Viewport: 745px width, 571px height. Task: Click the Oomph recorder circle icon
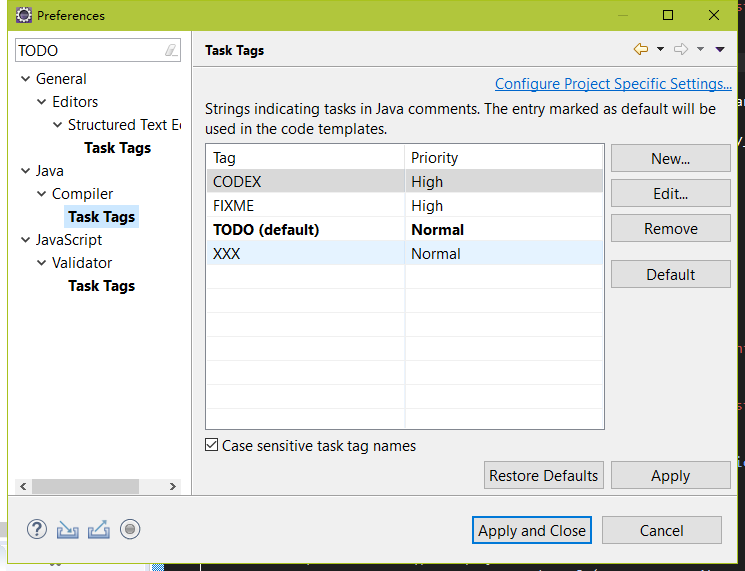pyautogui.click(x=130, y=529)
